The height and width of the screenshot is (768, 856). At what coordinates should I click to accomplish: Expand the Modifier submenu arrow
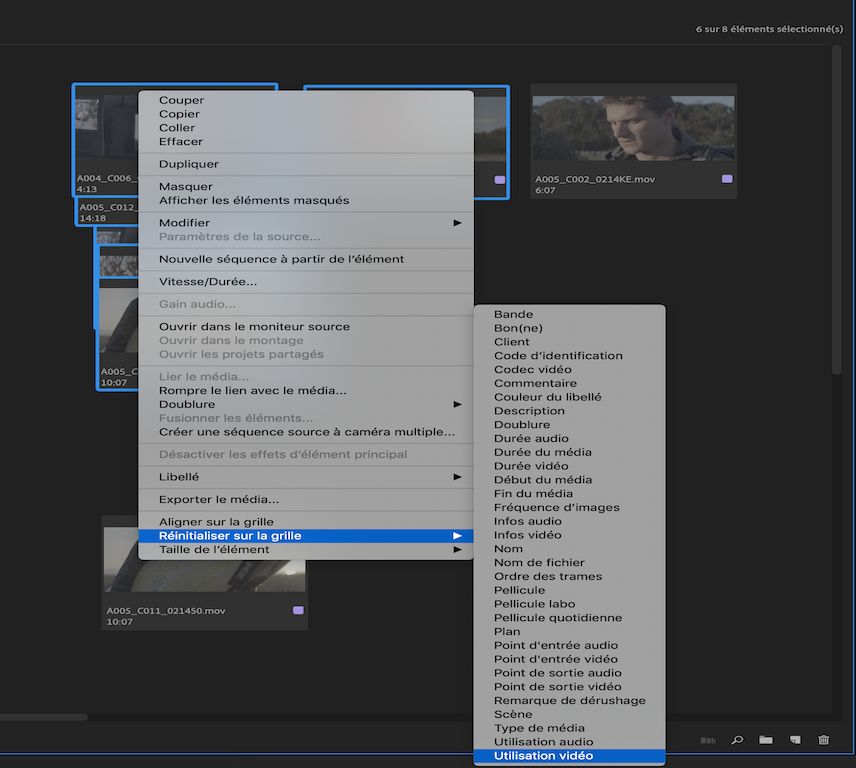[x=457, y=223]
